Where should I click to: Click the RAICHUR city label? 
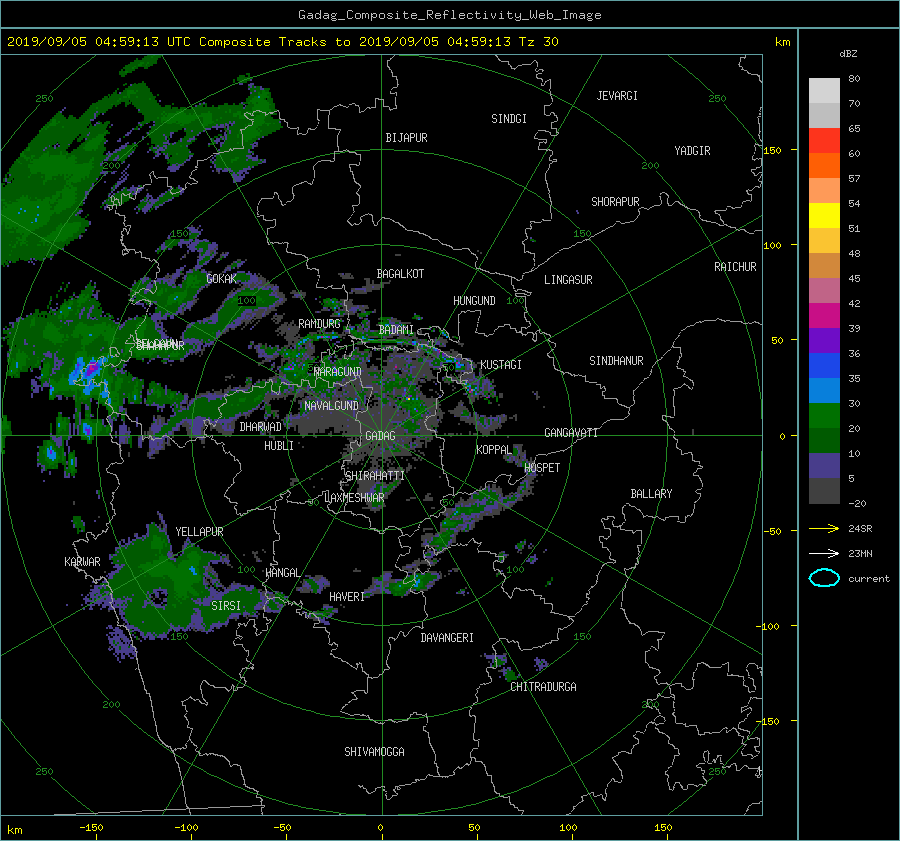pos(735,267)
